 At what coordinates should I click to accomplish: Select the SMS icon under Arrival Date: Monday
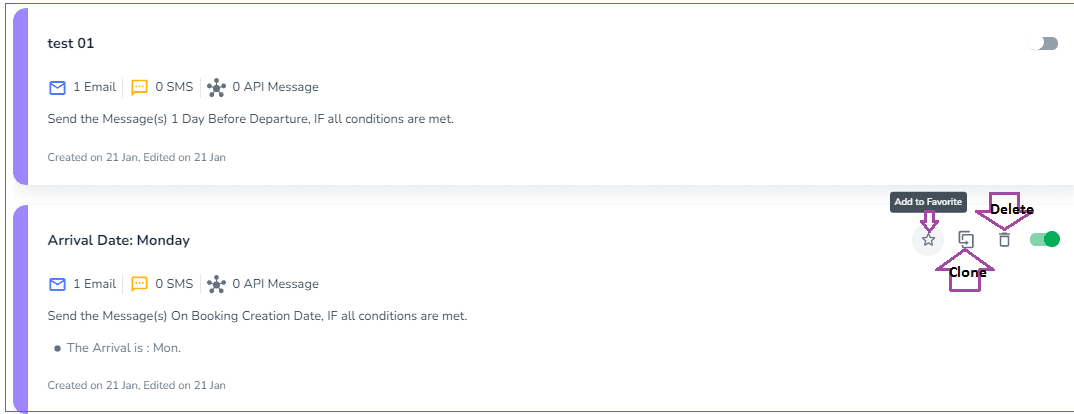[x=140, y=284]
